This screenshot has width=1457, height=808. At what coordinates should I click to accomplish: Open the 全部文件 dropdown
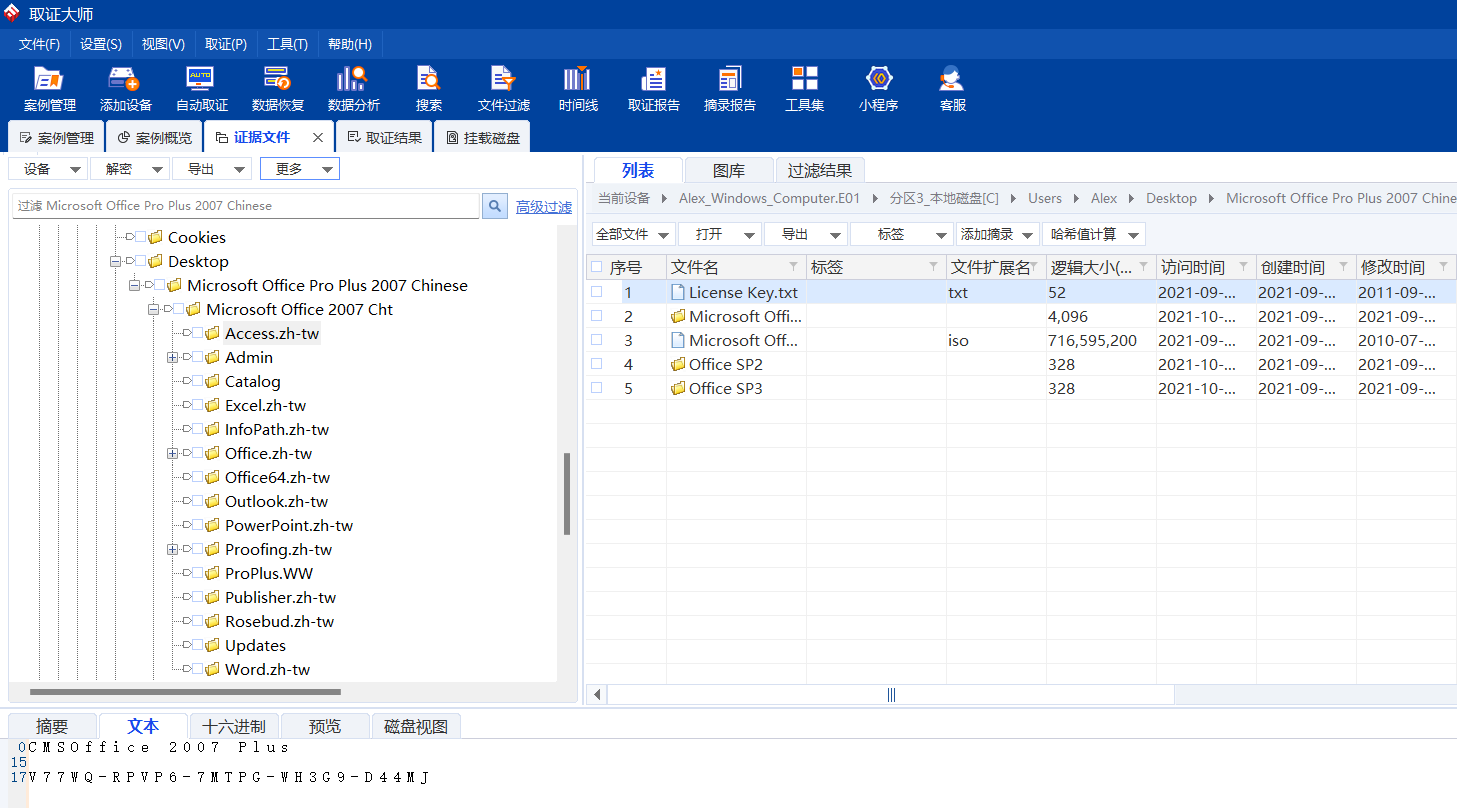click(x=634, y=234)
